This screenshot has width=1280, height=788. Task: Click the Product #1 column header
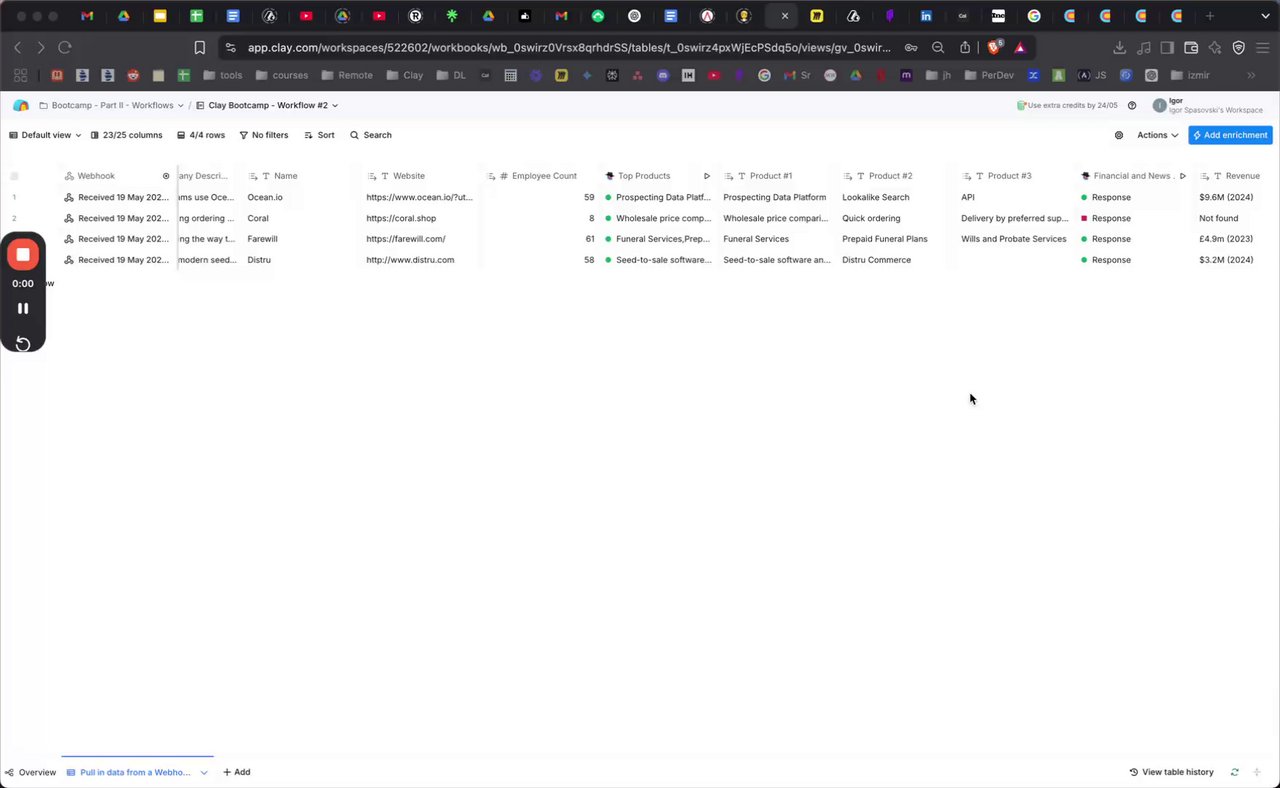point(778,176)
